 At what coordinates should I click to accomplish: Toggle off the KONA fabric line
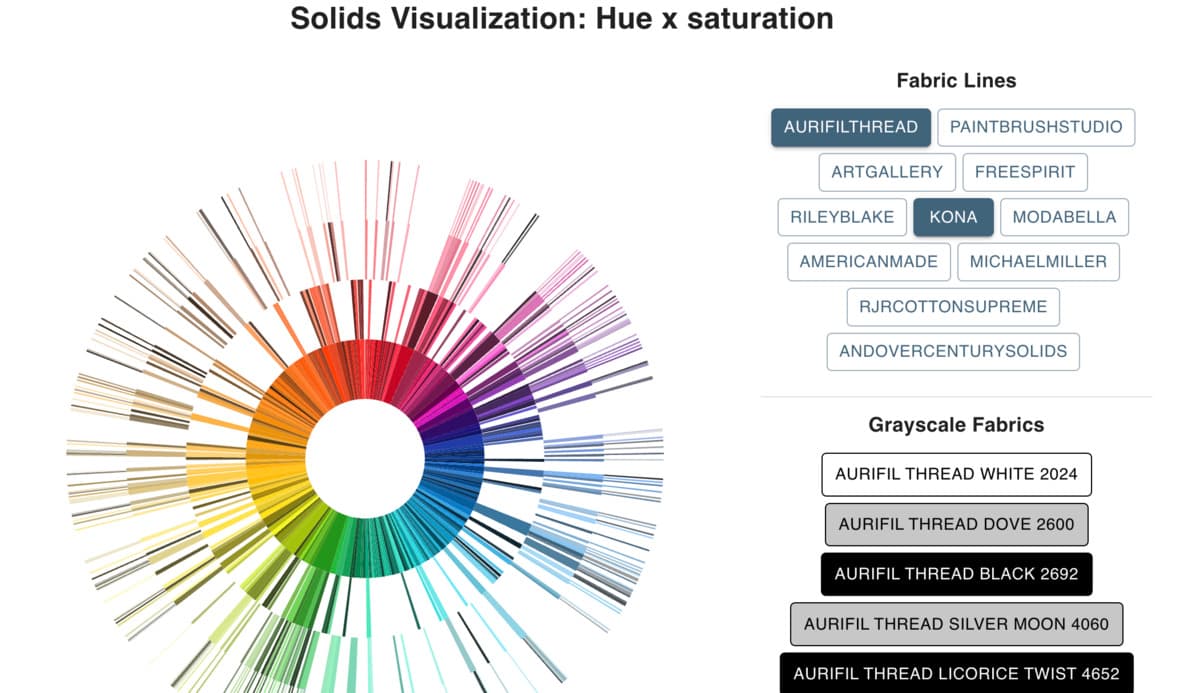tap(953, 217)
